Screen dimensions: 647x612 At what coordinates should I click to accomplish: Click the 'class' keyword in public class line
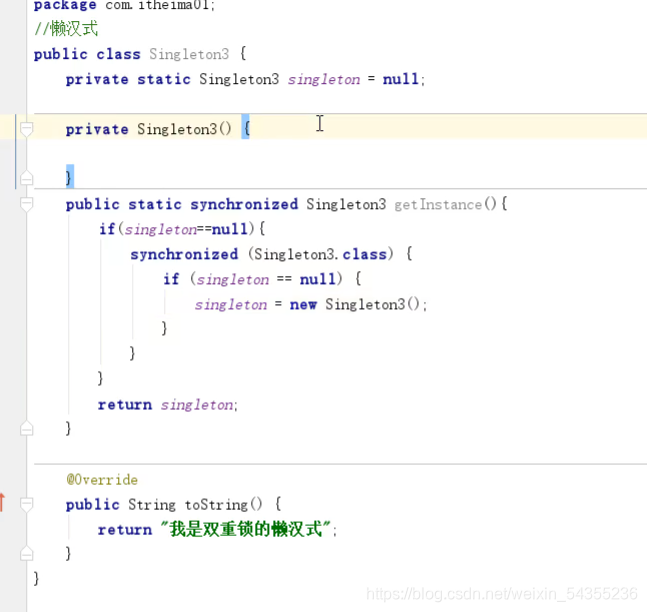(118, 54)
